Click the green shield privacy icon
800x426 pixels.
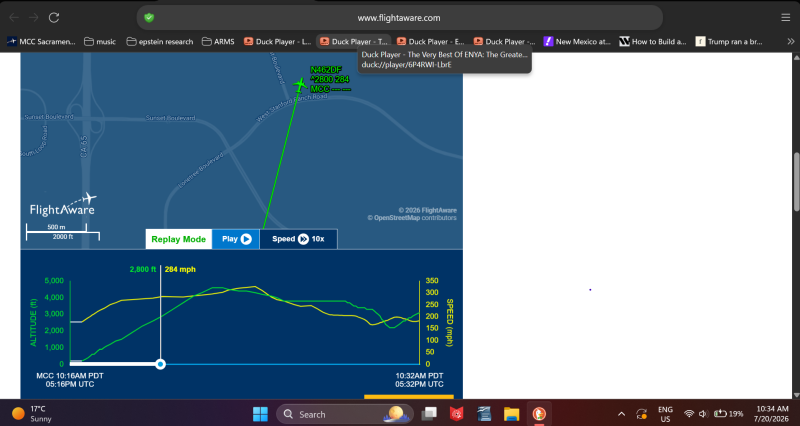point(149,18)
